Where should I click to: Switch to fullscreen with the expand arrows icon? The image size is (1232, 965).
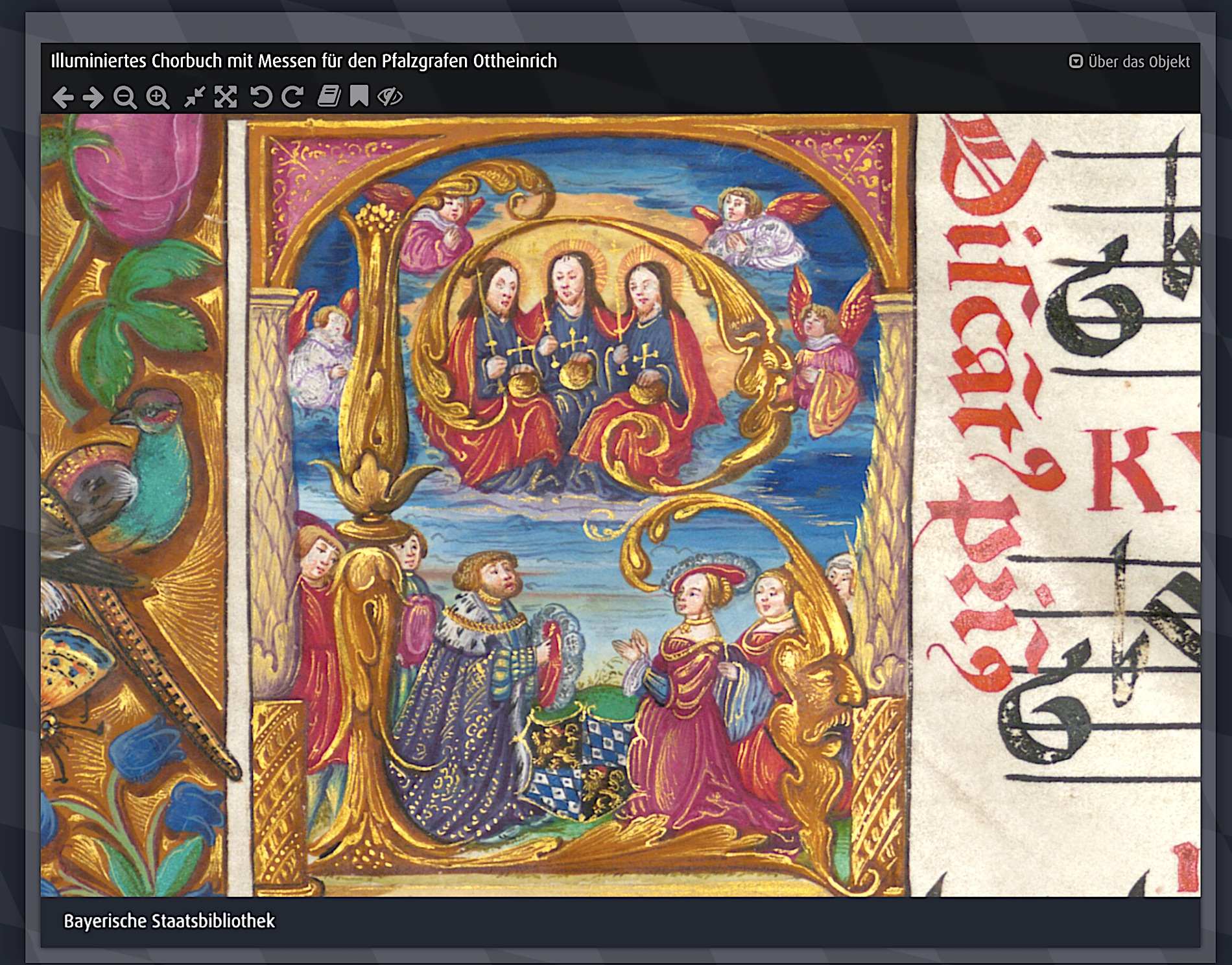click(226, 97)
